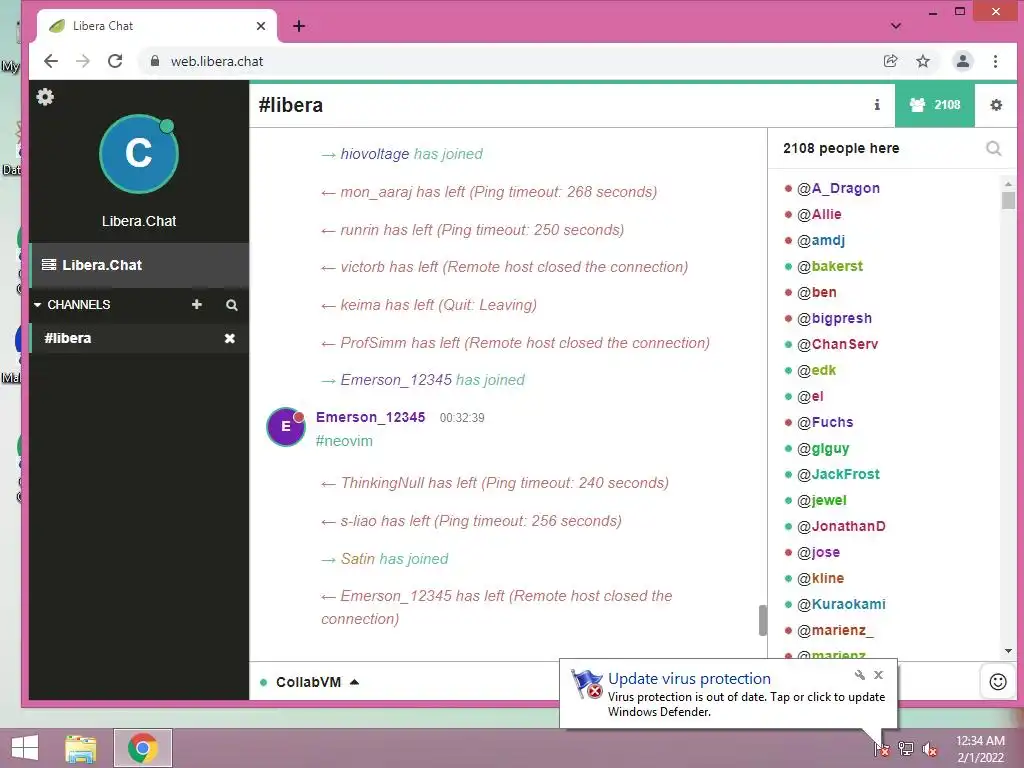Close the Libera Chat browser tab

[x=261, y=26]
